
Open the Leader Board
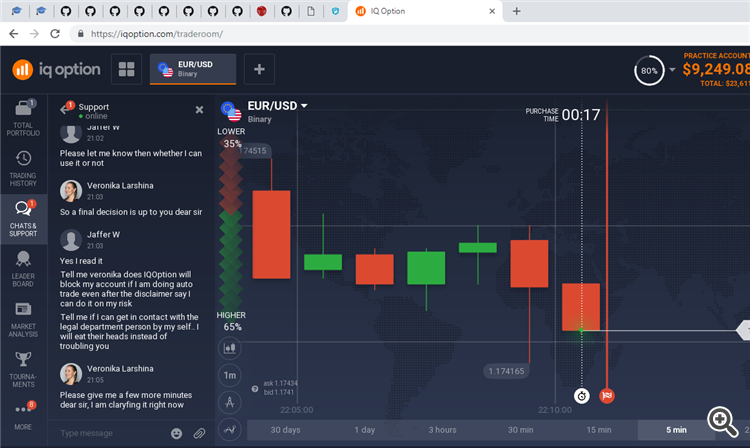pos(23,269)
